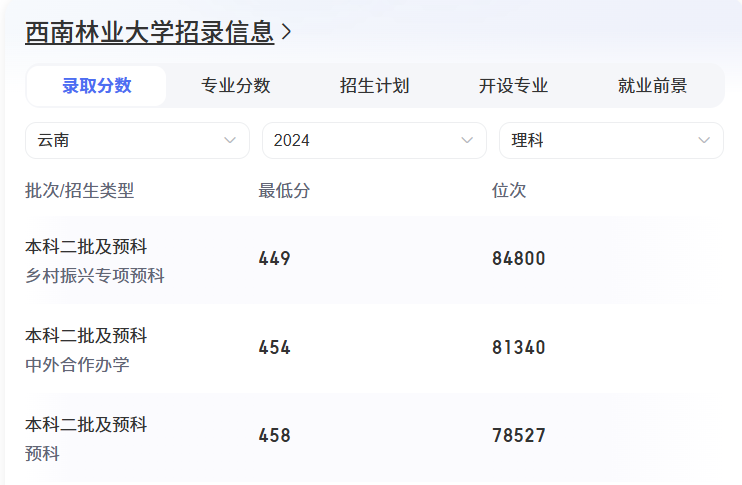This screenshot has width=742, height=485.
Task: Click chevron in 2024 dropdown
Action: point(467,141)
